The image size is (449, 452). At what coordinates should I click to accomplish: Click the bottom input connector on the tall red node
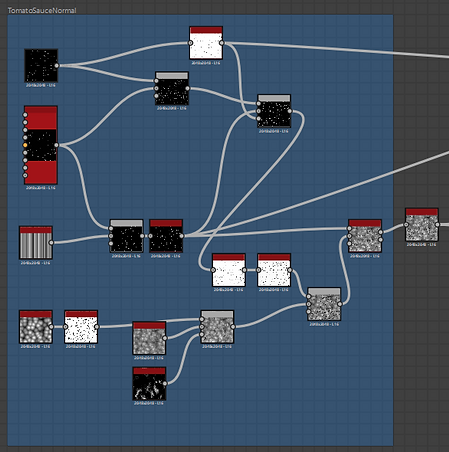click(x=25, y=175)
